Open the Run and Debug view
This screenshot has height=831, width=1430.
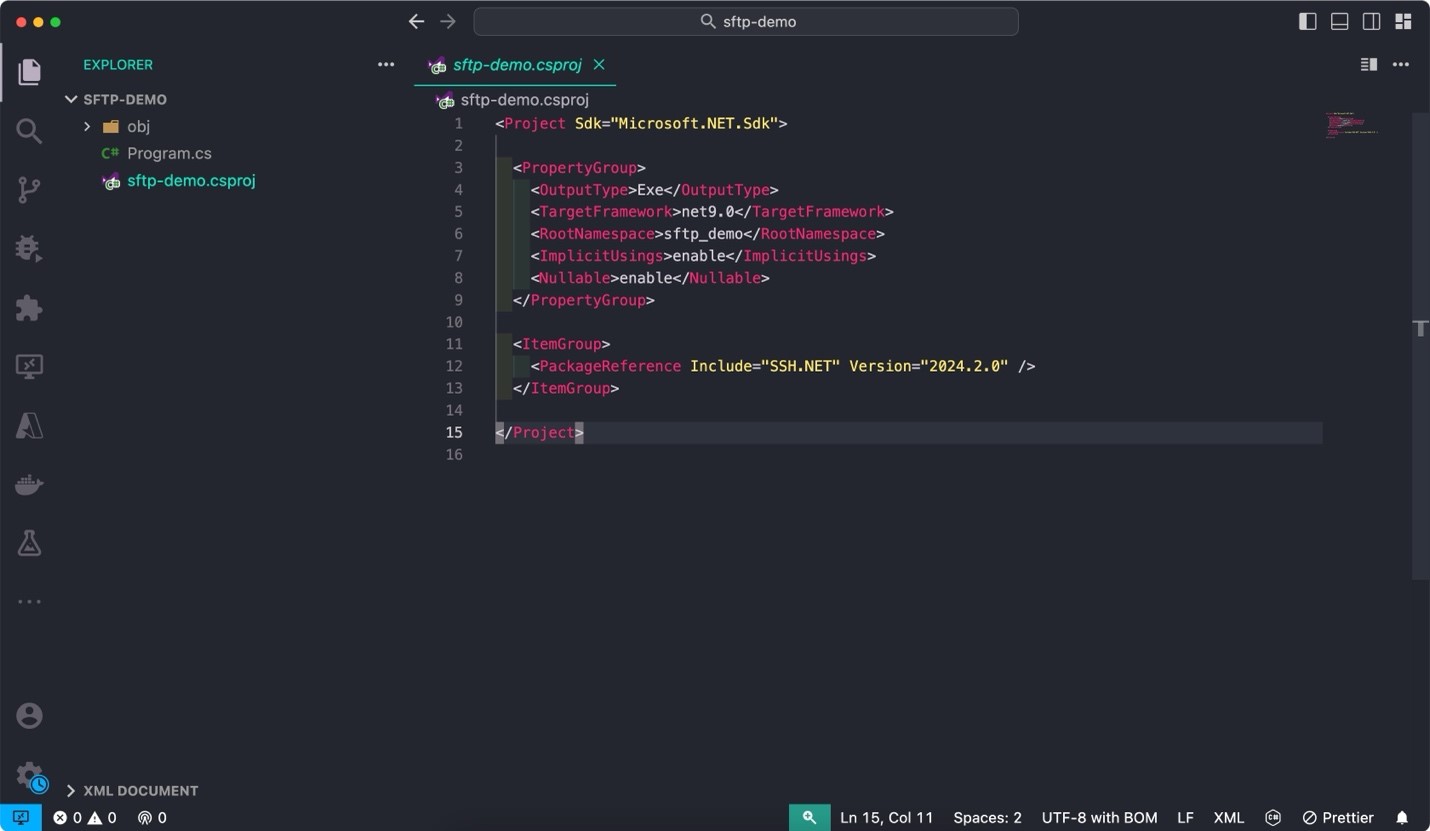pyautogui.click(x=29, y=248)
